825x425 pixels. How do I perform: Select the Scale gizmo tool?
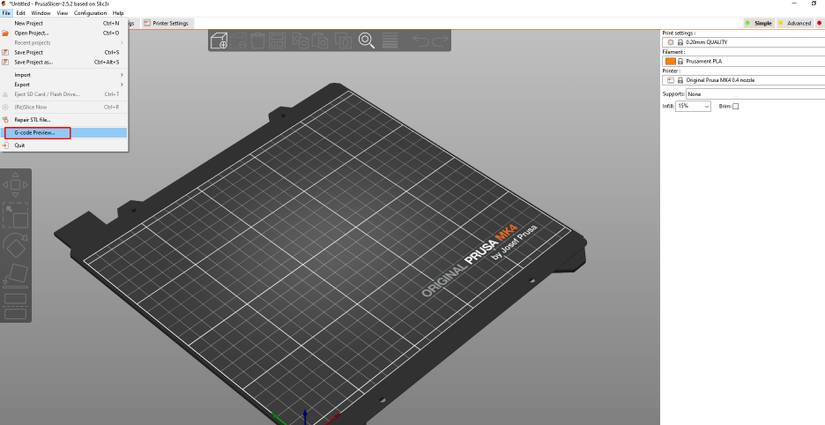point(15,216)
